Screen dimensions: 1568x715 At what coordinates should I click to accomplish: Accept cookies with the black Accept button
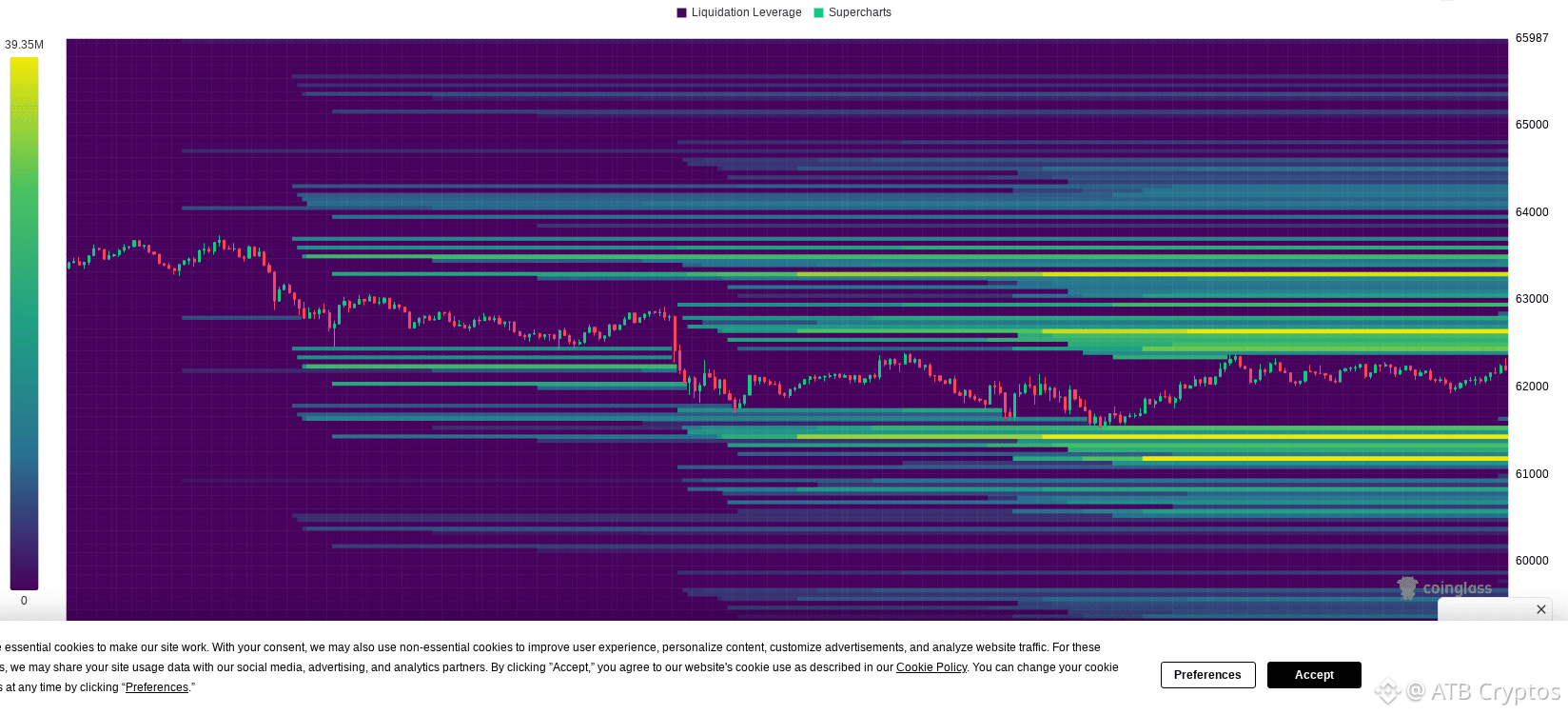[1314, 675]
